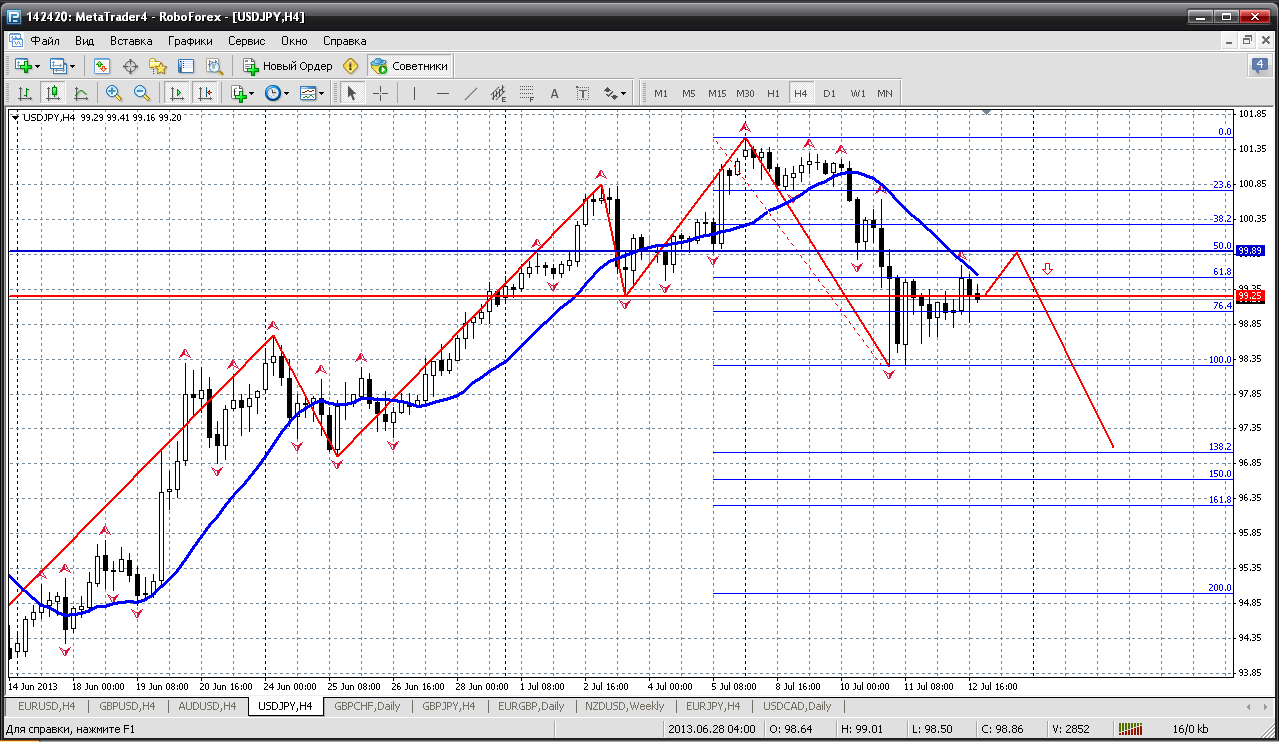Switch to USDCAD,Daily chart tab
Image resolution: width=1279 pixels, height=742 pixels.
pos(797,706)
